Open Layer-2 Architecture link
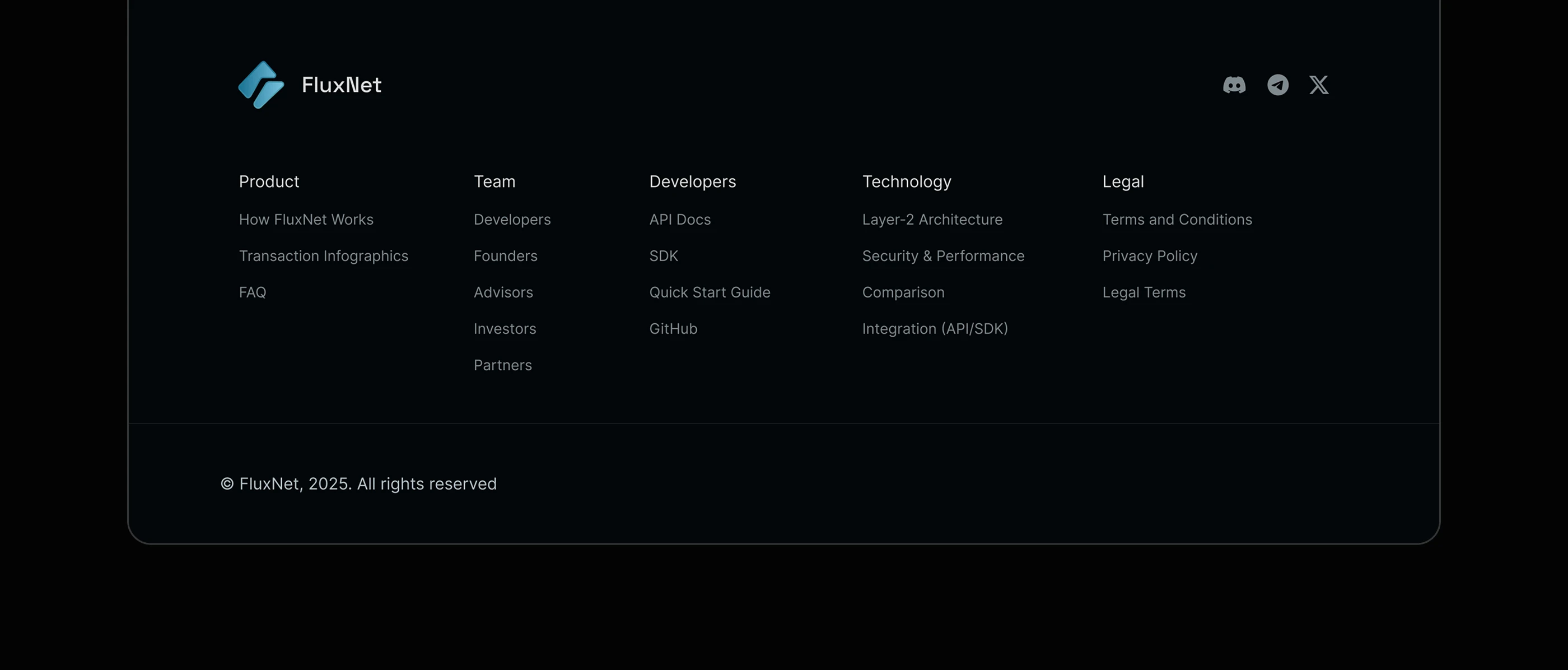The width and height of the screenshot is (1568, 670). [x=932, y=219]
